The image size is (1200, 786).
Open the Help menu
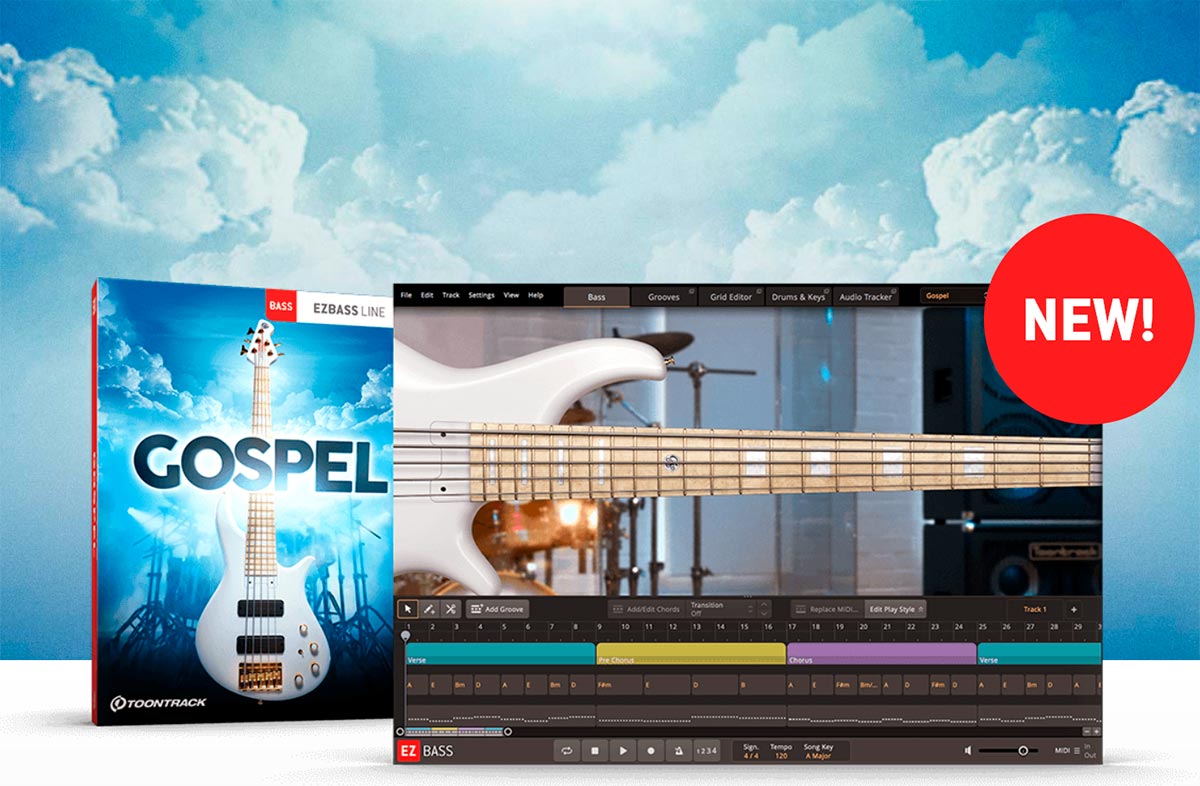pos(536,296)
